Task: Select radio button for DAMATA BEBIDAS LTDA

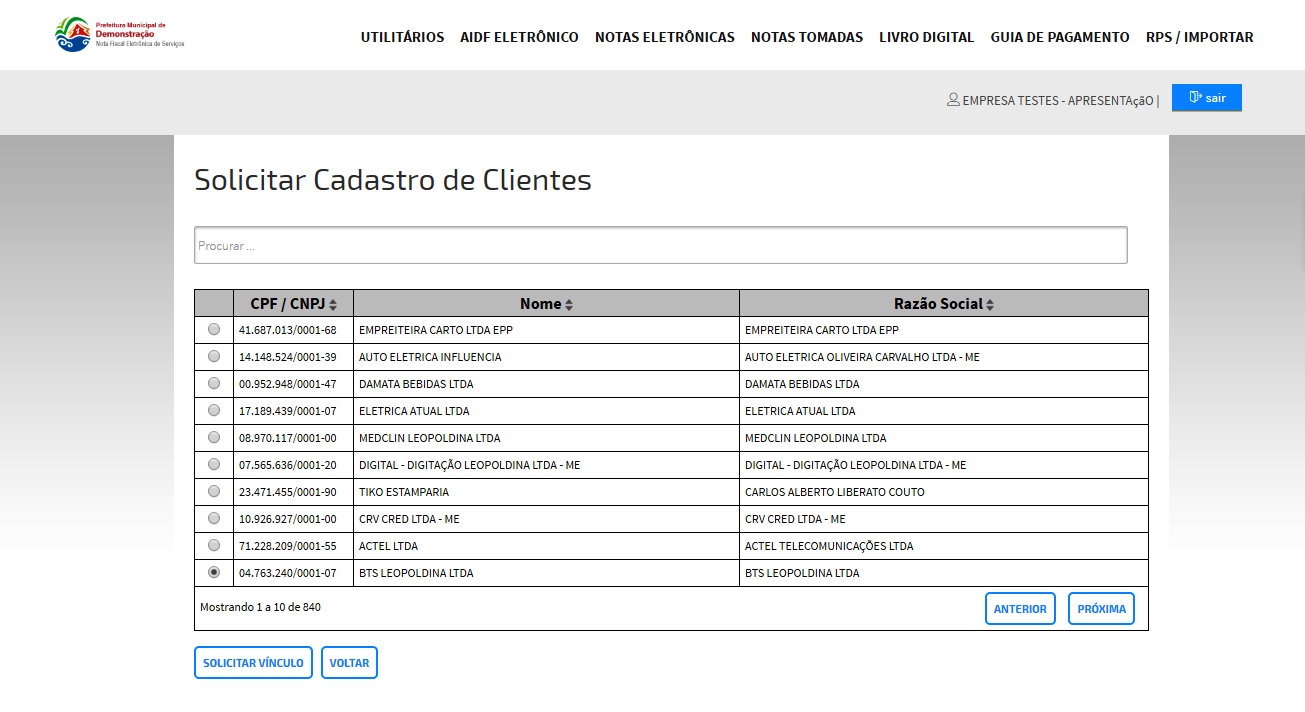Action: 214,383
